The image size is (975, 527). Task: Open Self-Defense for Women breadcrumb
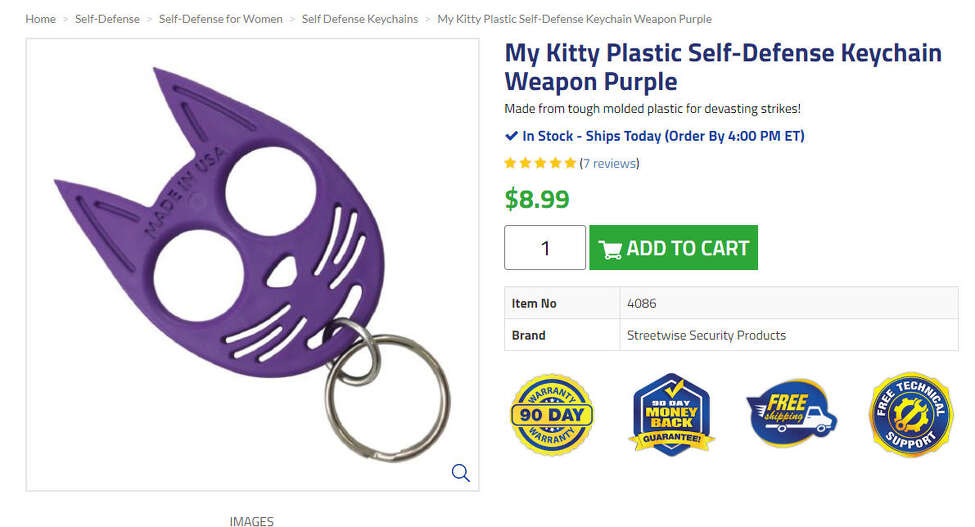coord(220,19)
